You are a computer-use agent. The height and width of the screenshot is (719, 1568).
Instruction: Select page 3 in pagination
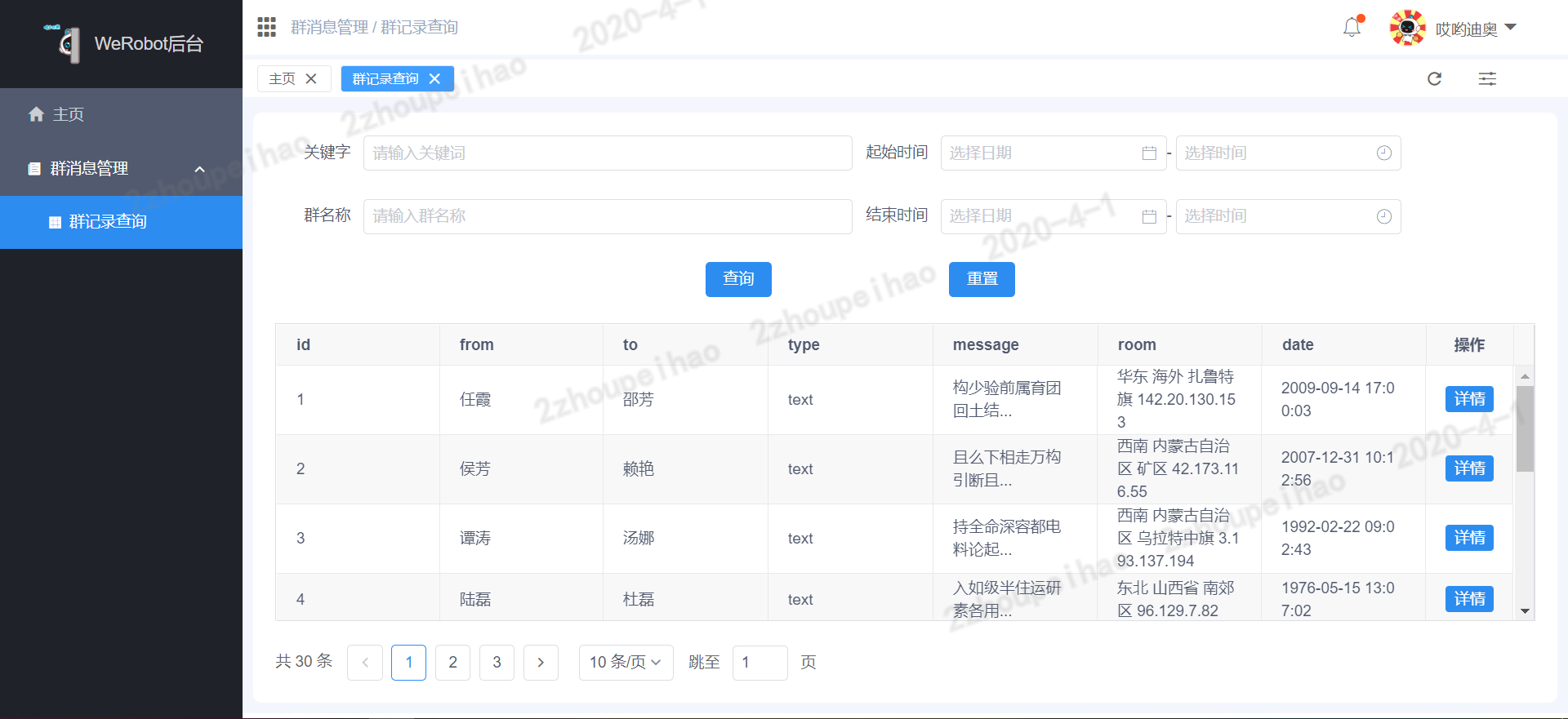pyautogui.click(x=497, y=663)
